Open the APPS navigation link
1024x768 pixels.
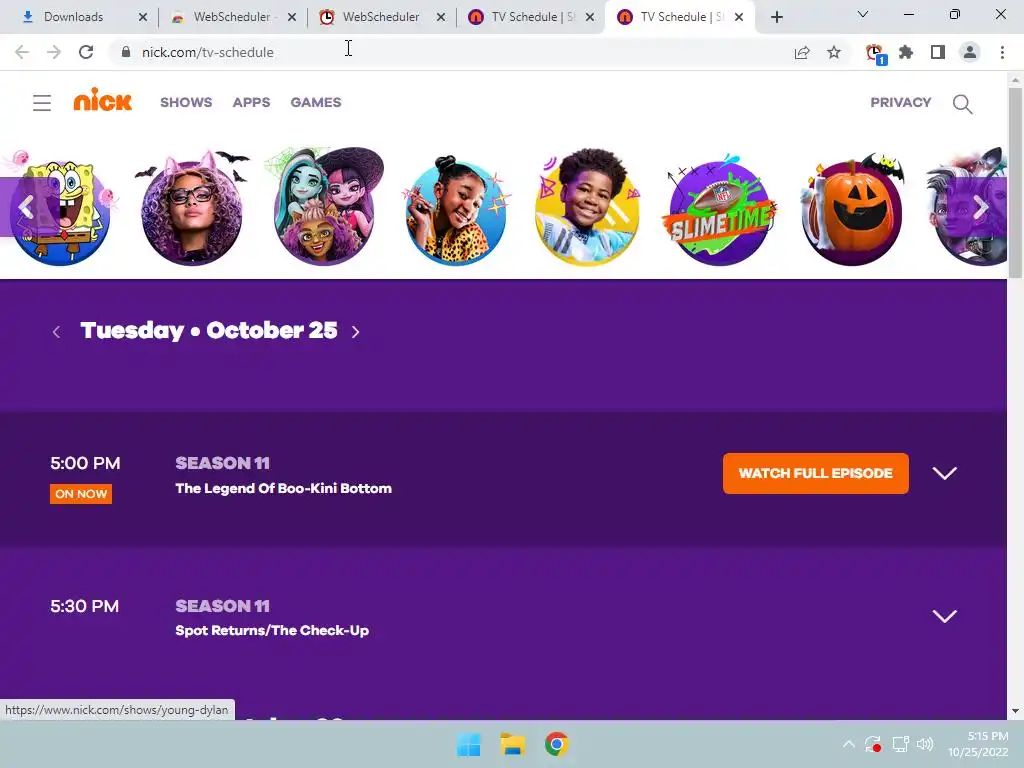(x=251, y=103)
